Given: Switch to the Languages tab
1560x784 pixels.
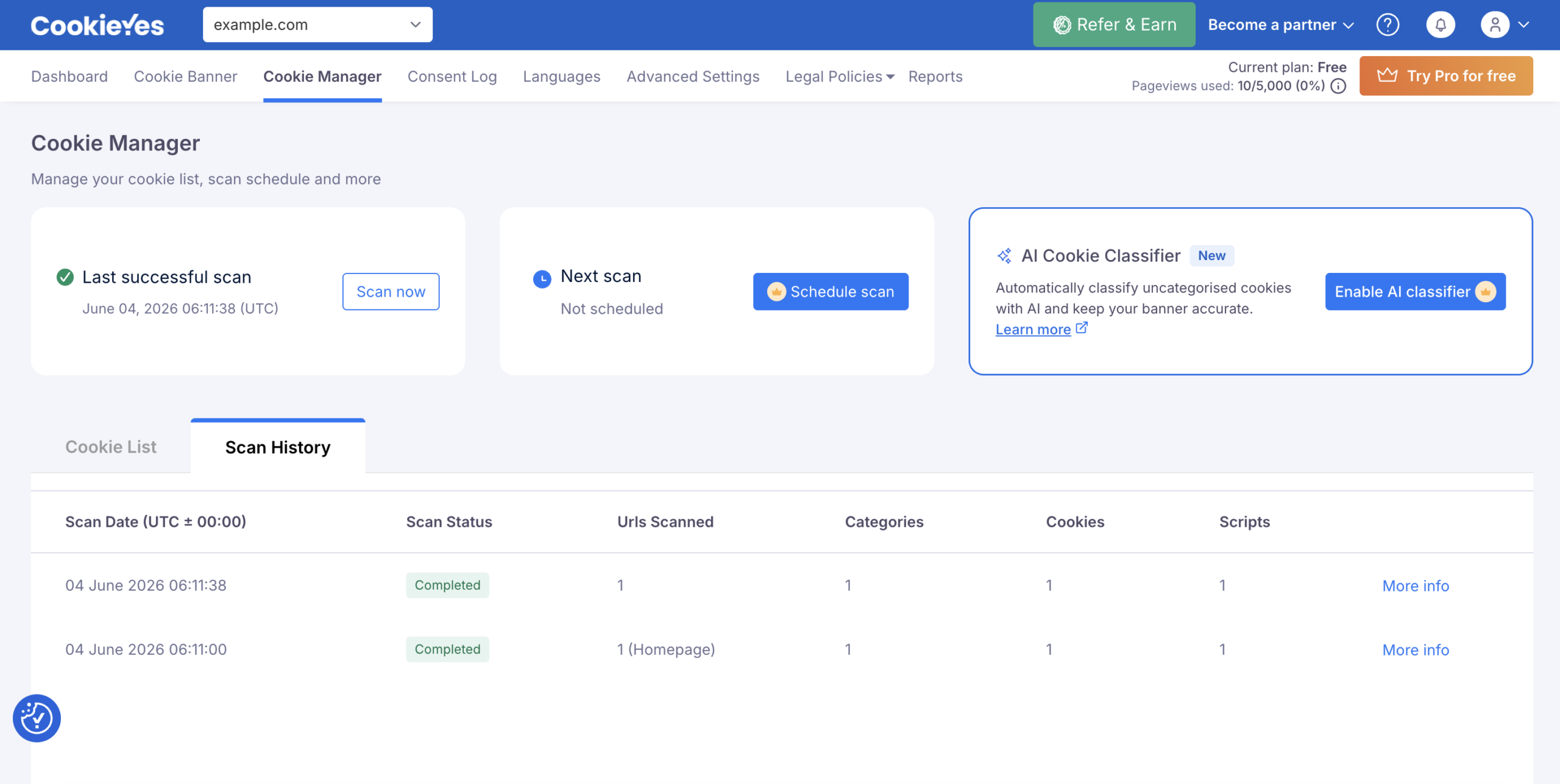Looking at the screenshot, I should (562, 76).
